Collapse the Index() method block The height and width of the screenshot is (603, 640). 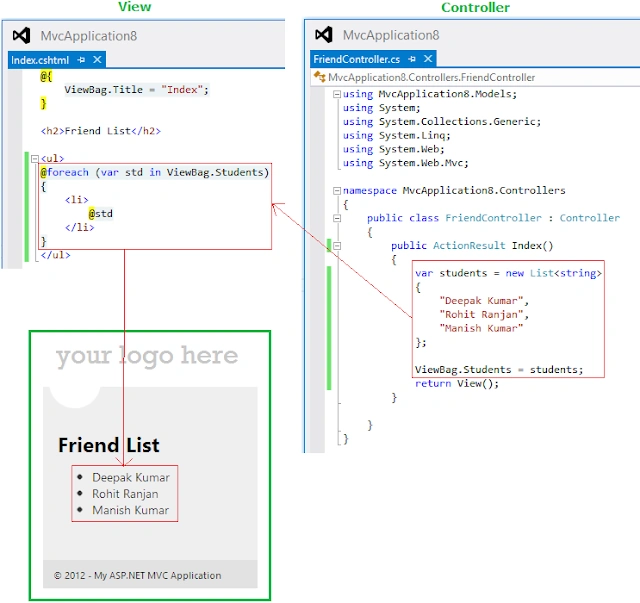(337, 246)
